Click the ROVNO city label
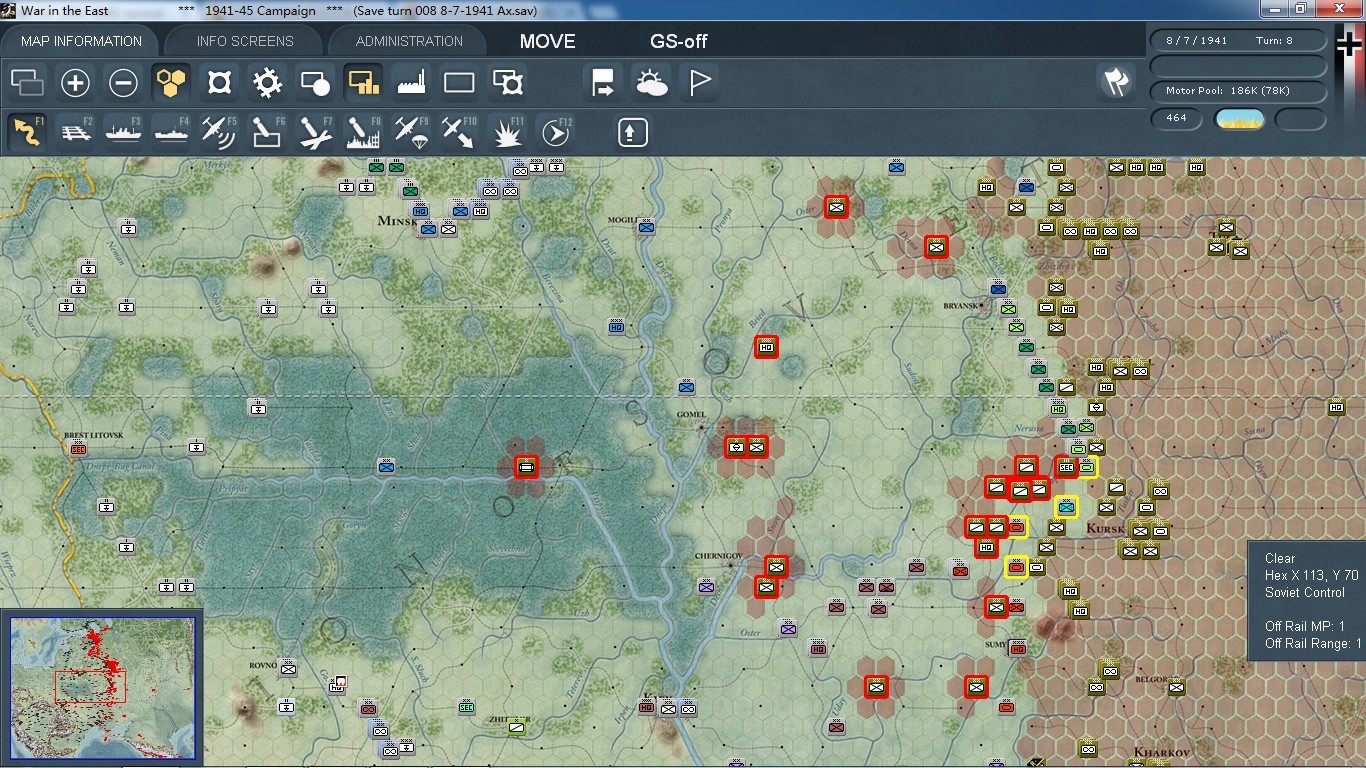 pyautogui.click(x=263, y=665)
